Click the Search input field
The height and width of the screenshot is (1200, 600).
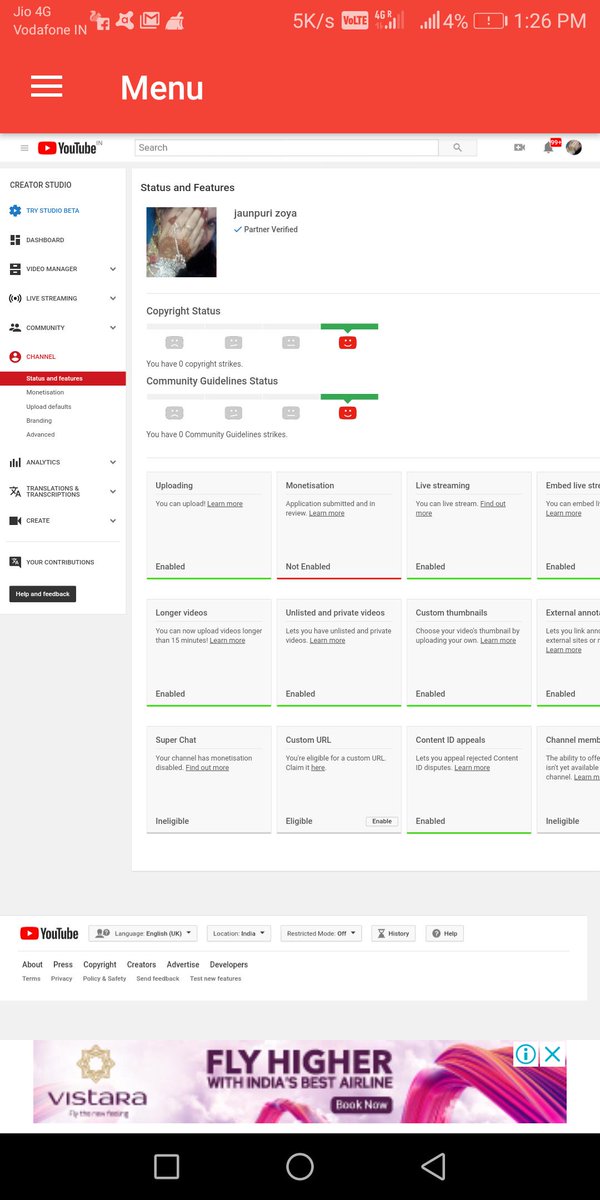[287, 148]
